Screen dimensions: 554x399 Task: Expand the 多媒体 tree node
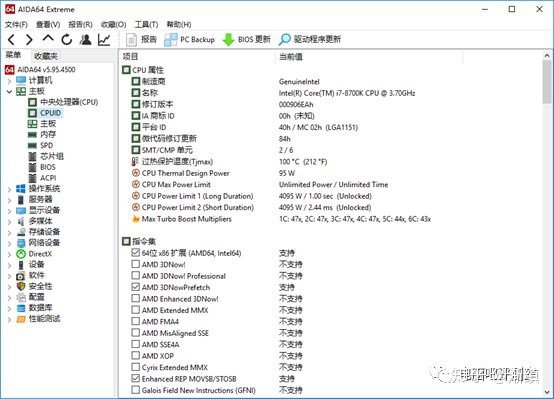9,222
